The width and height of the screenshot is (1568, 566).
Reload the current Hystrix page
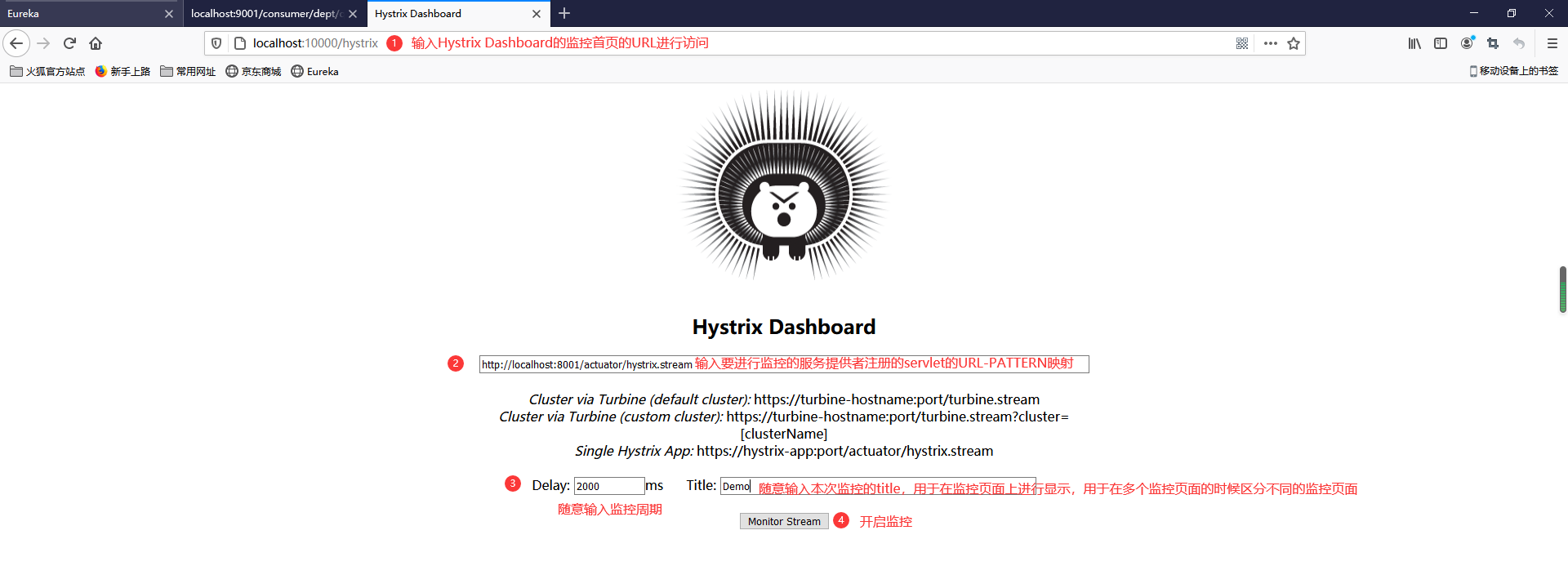point(70,43)
